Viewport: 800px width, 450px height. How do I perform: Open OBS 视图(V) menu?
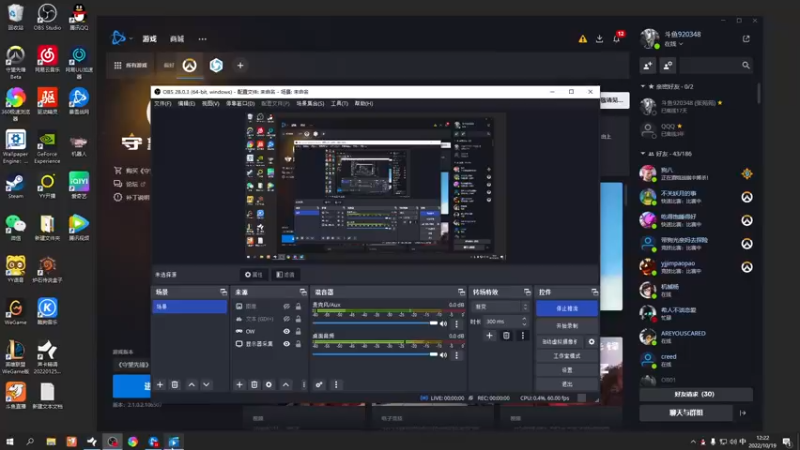coord(210,104)
